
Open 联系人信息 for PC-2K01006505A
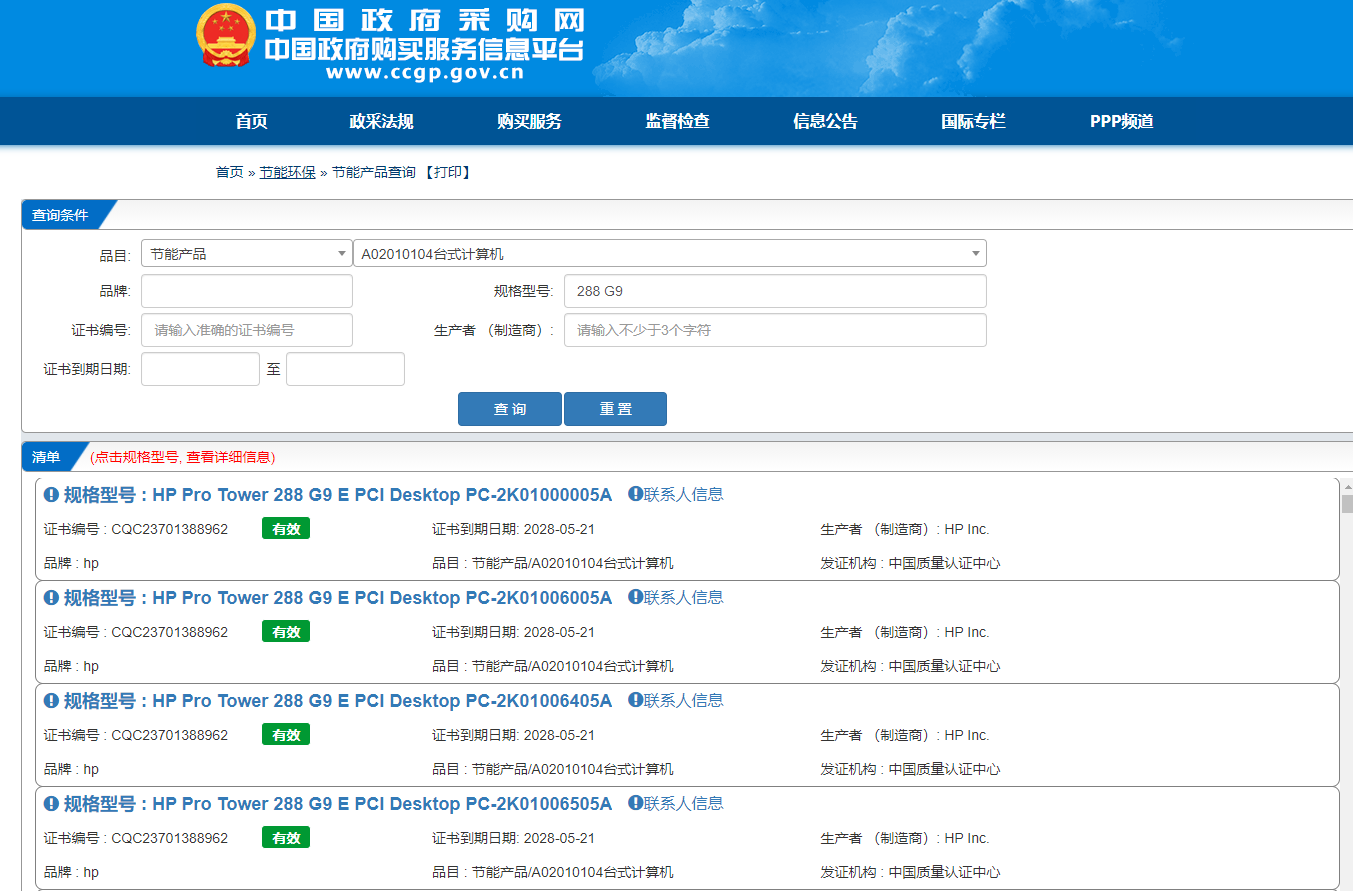point(683,803)
